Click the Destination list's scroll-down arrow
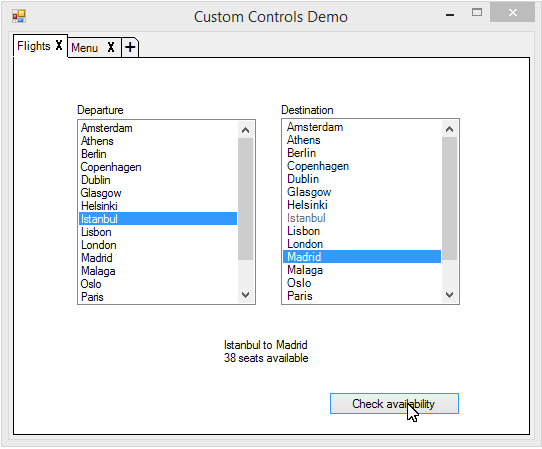The image size is (542, 449). (449, 295)
